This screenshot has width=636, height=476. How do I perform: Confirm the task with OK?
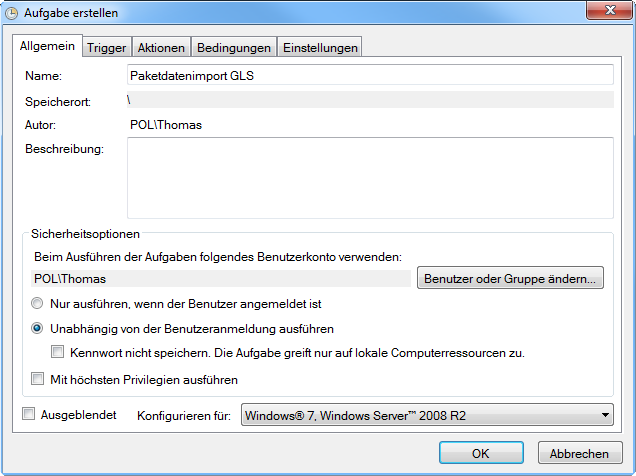pos(481,453)
